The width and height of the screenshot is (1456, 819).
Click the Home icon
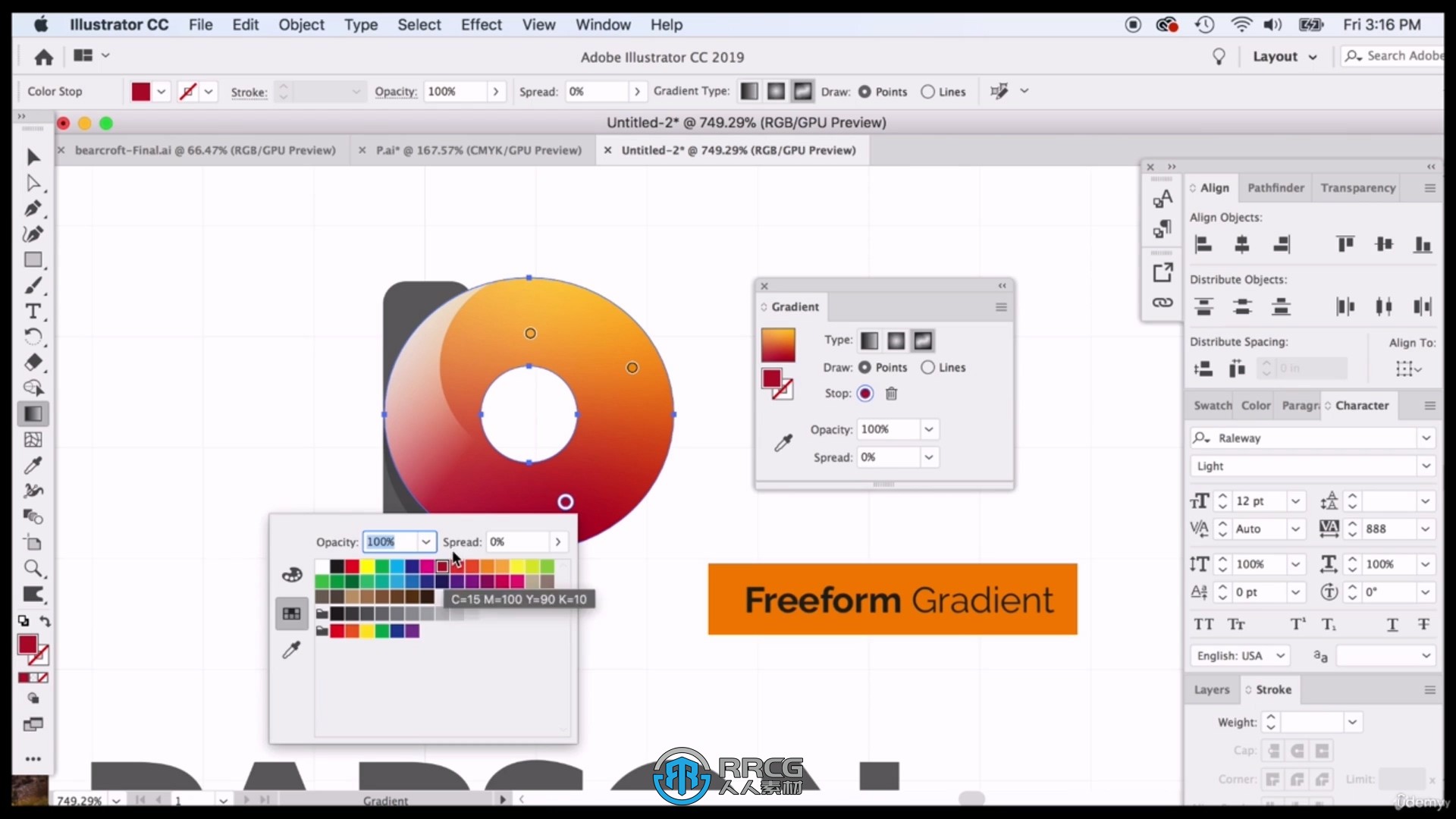tap(44, 57)
